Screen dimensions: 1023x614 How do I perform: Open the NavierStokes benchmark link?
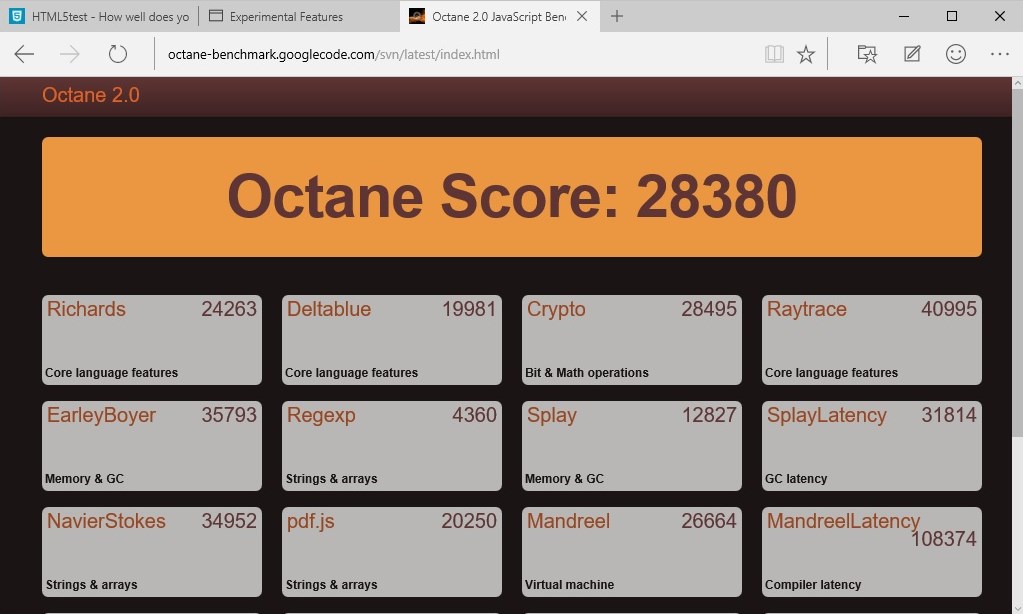click(x=106, y=521)
